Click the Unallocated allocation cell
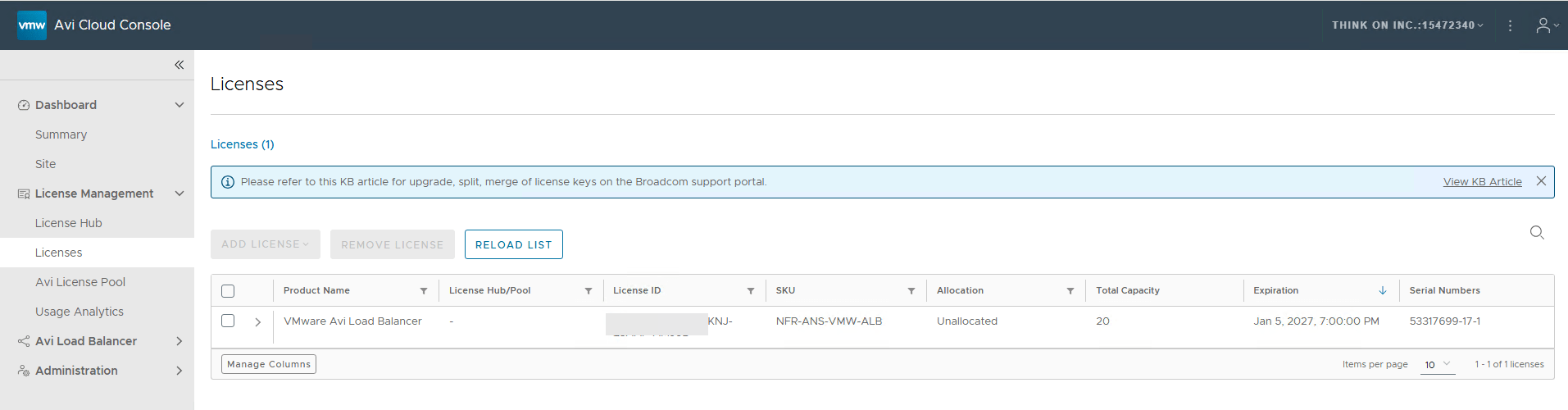 pos(967,321)
